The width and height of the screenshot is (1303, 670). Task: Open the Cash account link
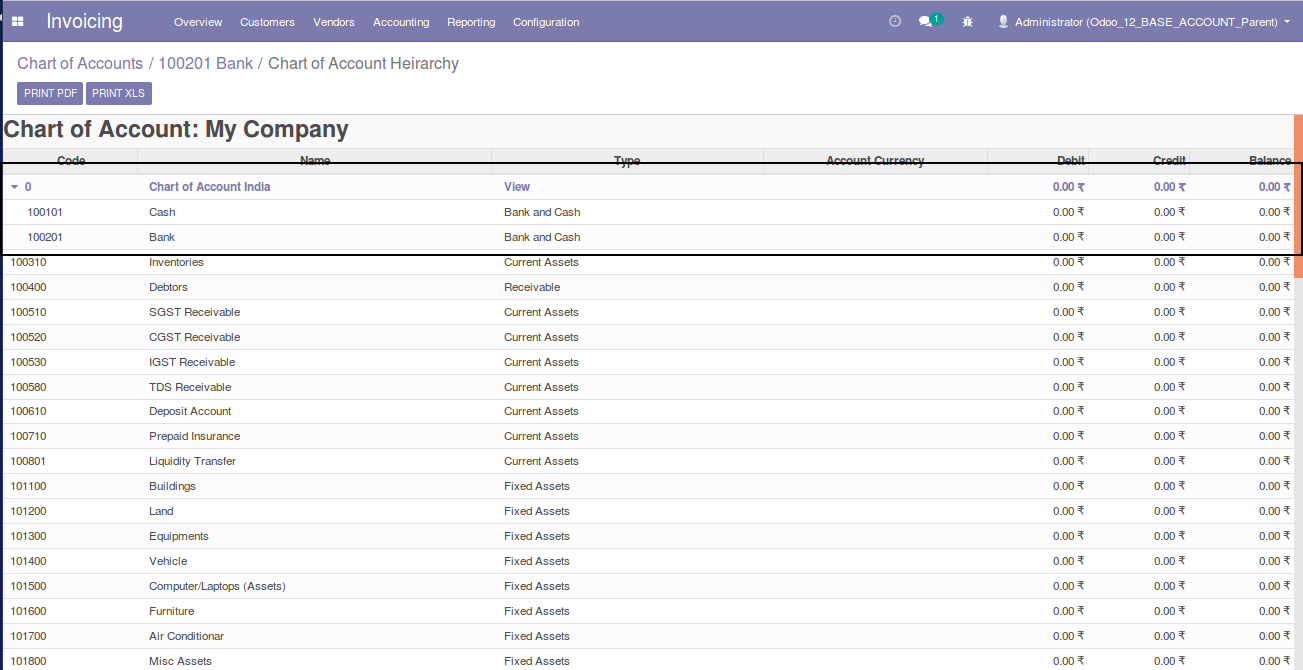(x=161, y=212)
